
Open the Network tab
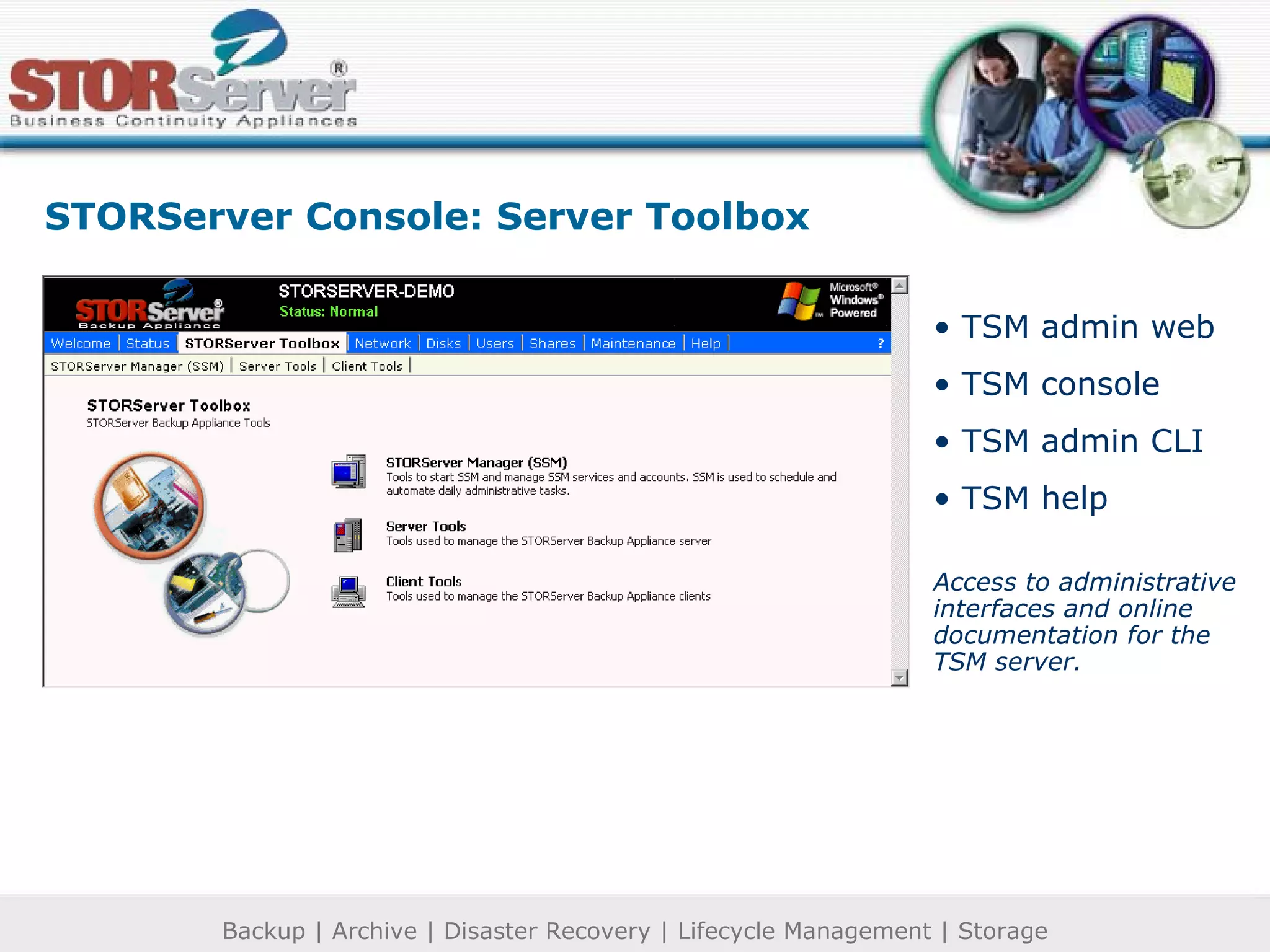pos(383,343)
